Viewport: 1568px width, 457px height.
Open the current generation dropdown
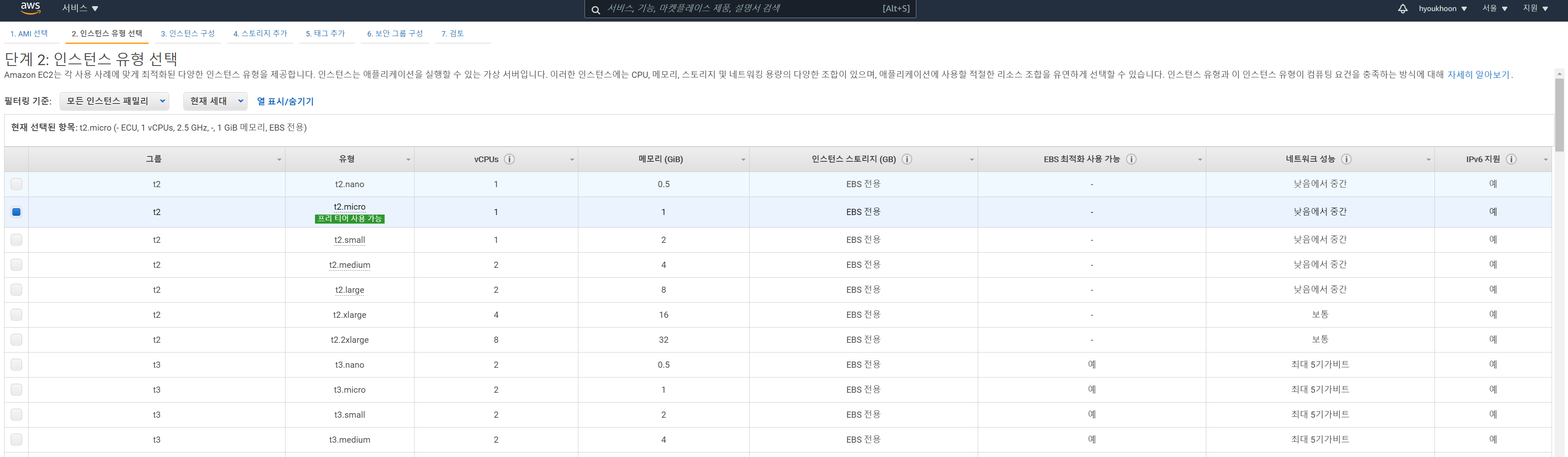(215, 101)
